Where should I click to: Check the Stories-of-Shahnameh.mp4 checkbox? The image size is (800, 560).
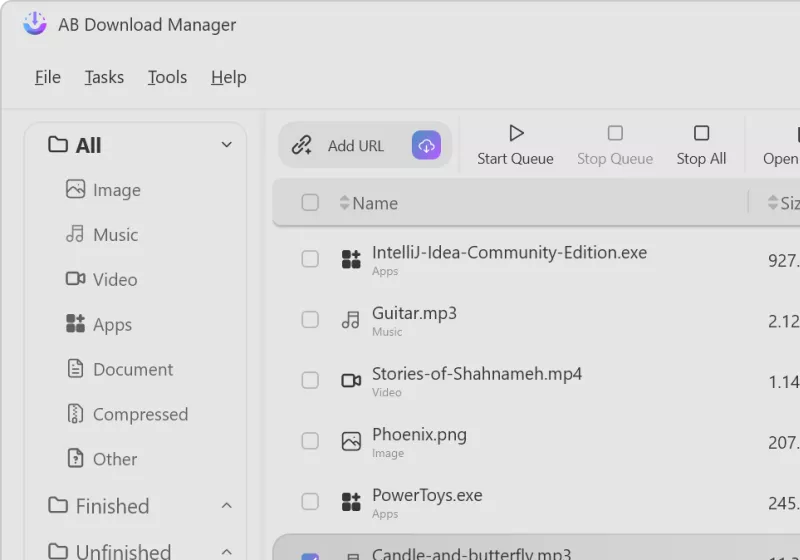click(x=310, y=380)
